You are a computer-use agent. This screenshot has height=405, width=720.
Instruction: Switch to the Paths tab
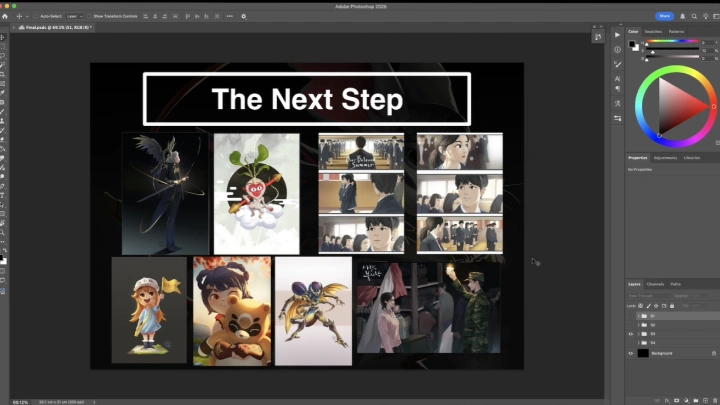click(x=675, y=284)
